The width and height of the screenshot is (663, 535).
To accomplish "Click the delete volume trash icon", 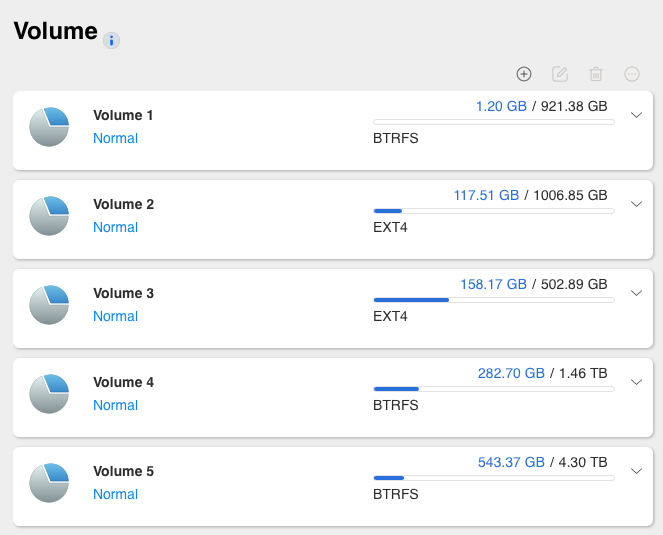I will pyautogui.click(x=596, y=74).
